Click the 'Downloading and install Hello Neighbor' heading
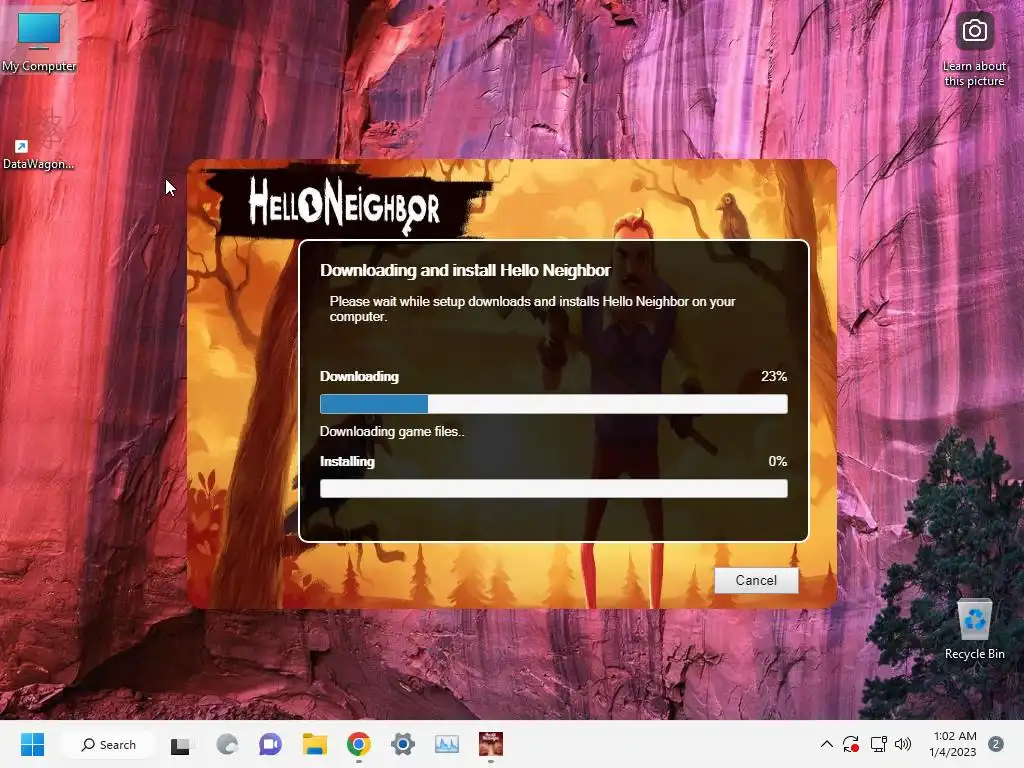This screenshot has height=768, width=1024. [465, 270]
